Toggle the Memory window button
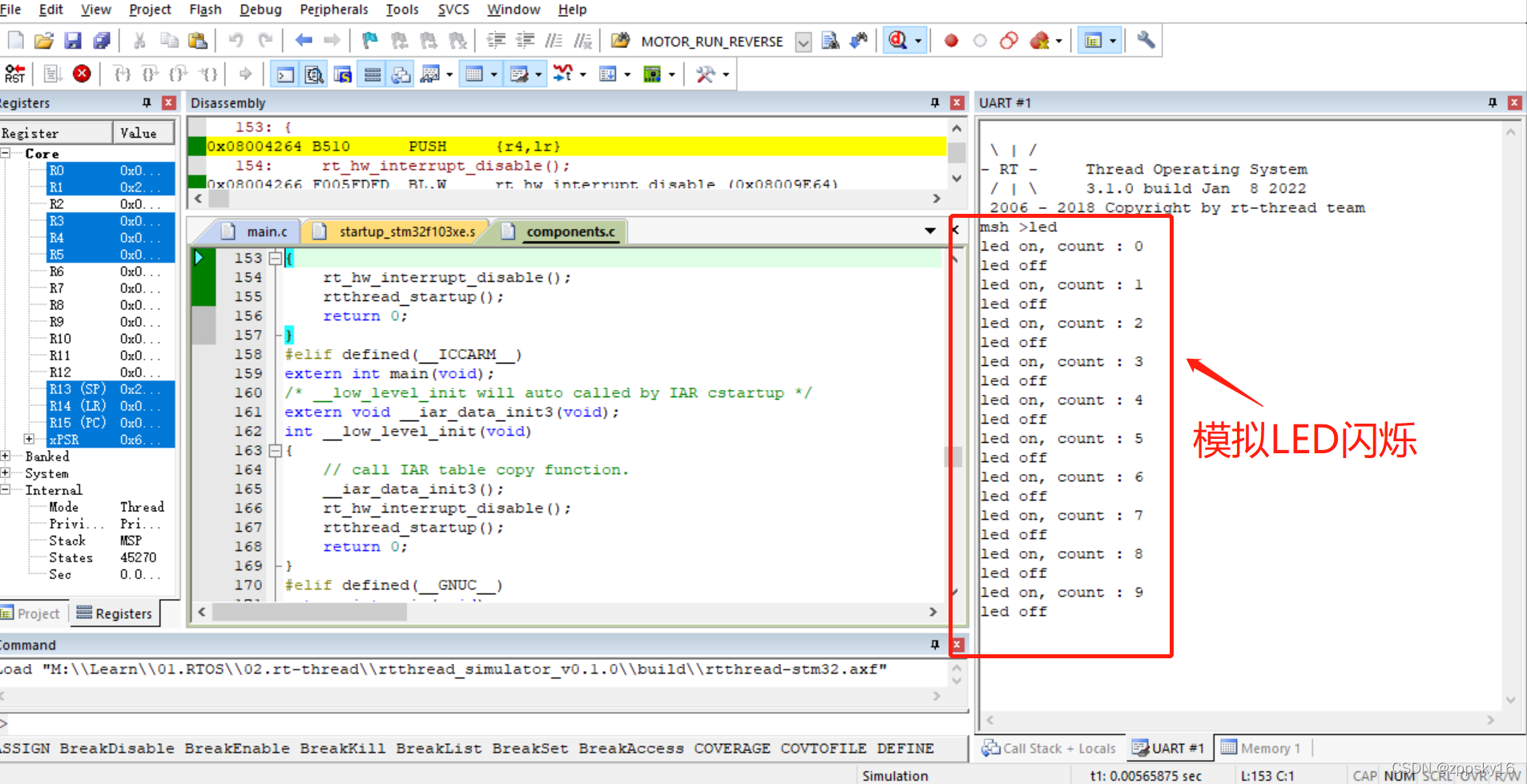The width and height of the screenshot is (1527, 784). click(x=474, y=74)
